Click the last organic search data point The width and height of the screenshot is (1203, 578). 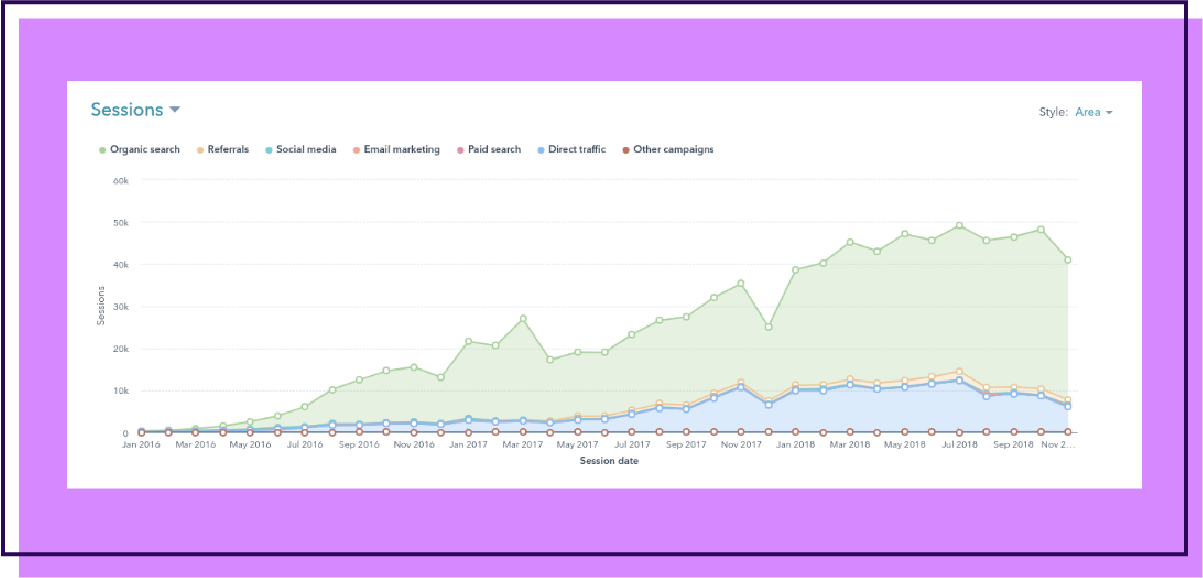(x=1068, y=260)
